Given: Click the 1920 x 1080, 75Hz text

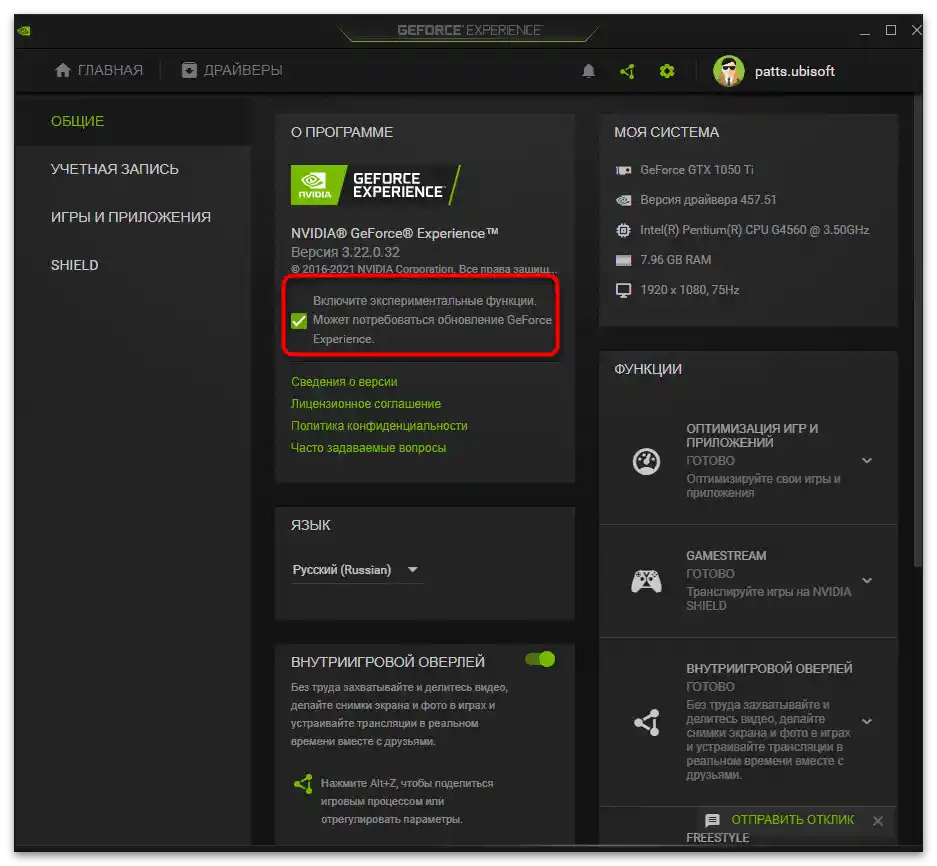Looking at the screenshot, I should pyautogui.click(x=690, y=290).
